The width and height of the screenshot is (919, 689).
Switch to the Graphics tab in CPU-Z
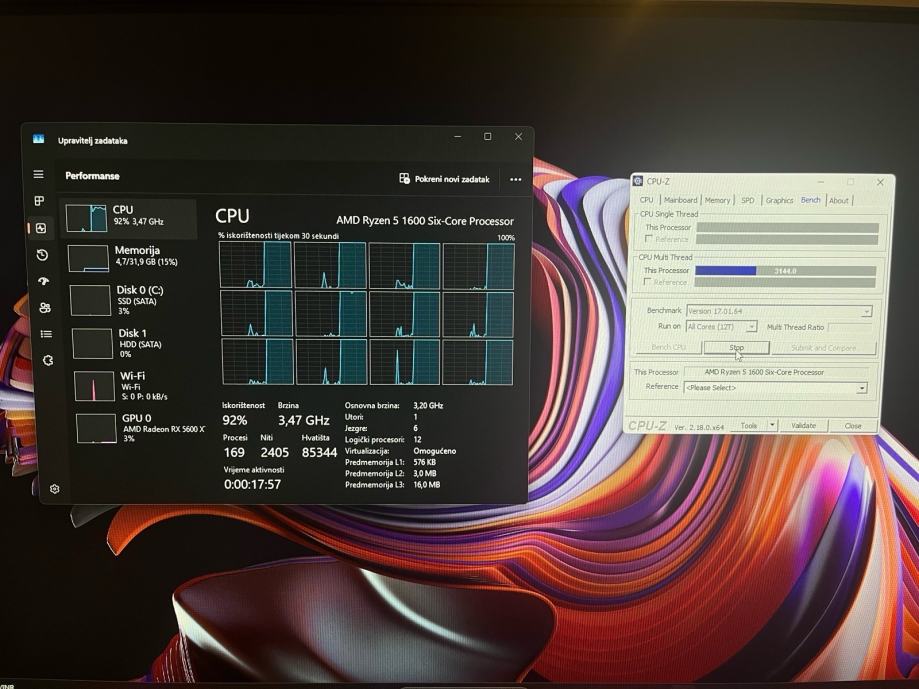pyautogui.click(x=779, y=200)
